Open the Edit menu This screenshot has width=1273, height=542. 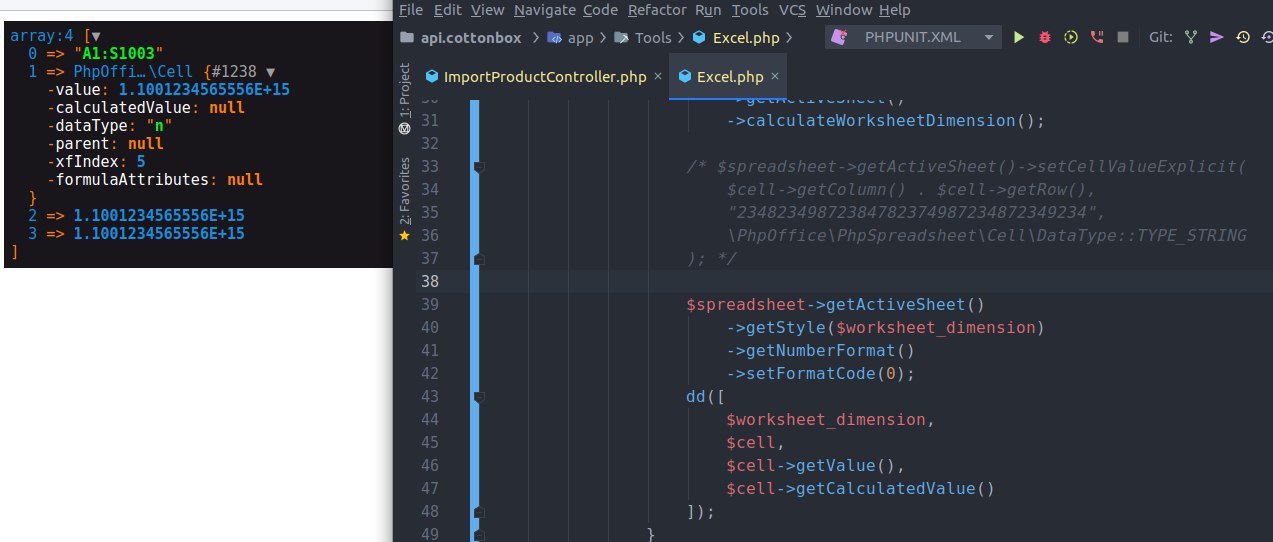point(447,10)
